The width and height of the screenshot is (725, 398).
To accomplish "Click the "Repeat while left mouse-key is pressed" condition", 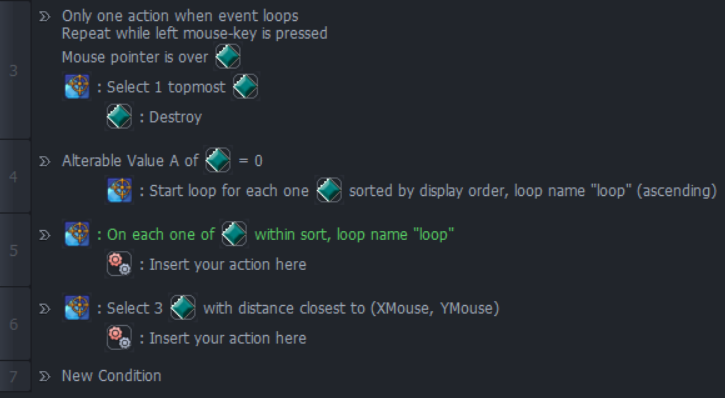I will 195,33.
